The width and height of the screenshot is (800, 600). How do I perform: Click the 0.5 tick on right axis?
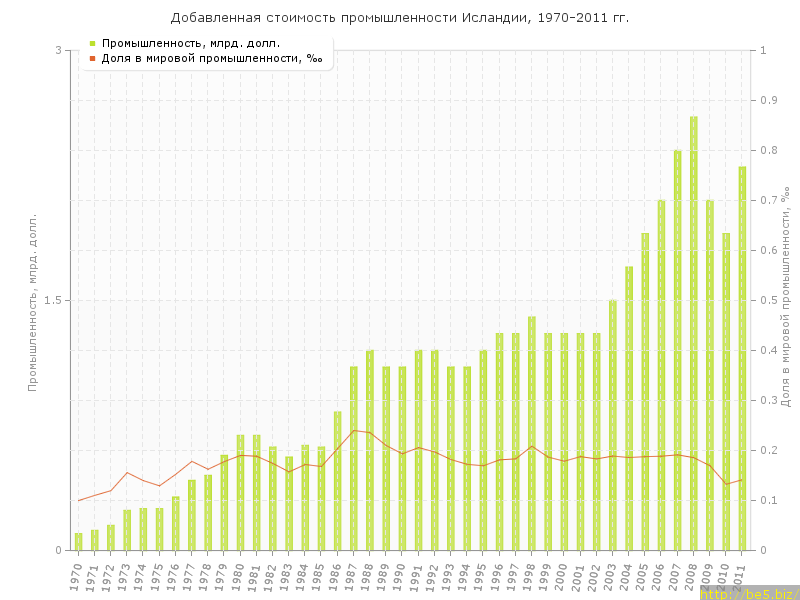769,300
